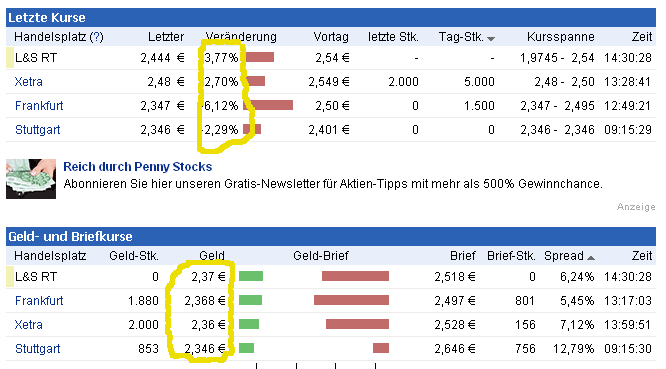The image size is (666, 369).
Task: Open Frankfurt link in Letzte Kurse table
Action: (39, 106)
